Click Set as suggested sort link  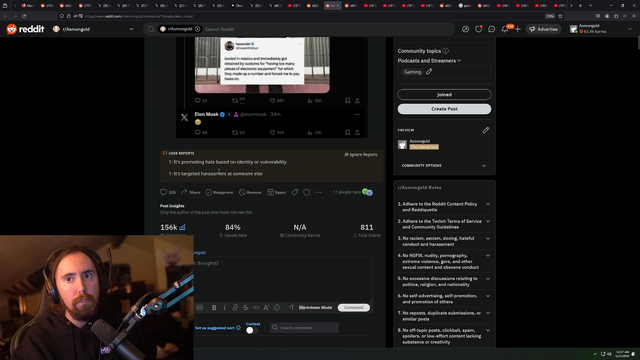(x=214, y=328)
